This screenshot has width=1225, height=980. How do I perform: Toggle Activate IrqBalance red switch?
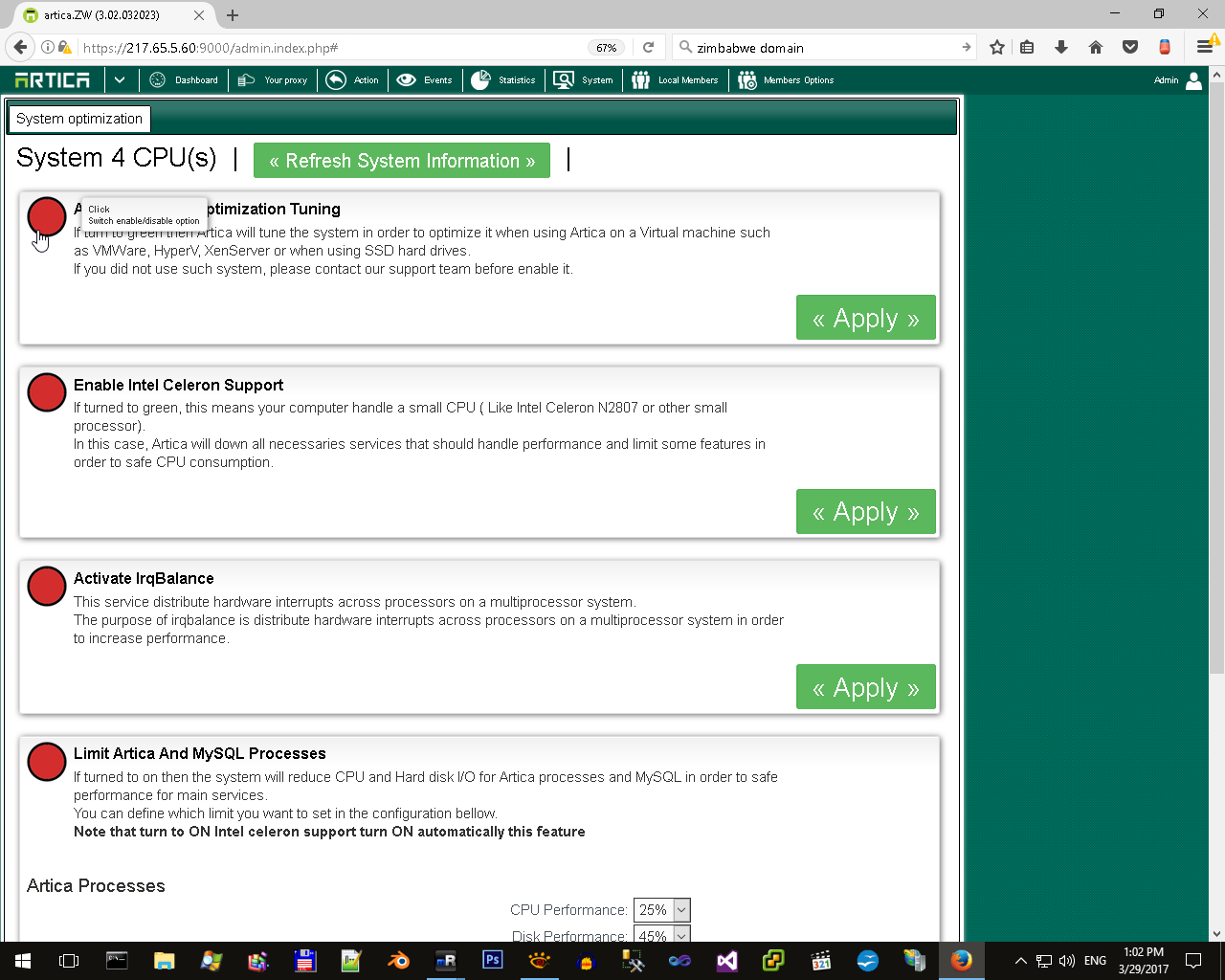pos(46,586)
